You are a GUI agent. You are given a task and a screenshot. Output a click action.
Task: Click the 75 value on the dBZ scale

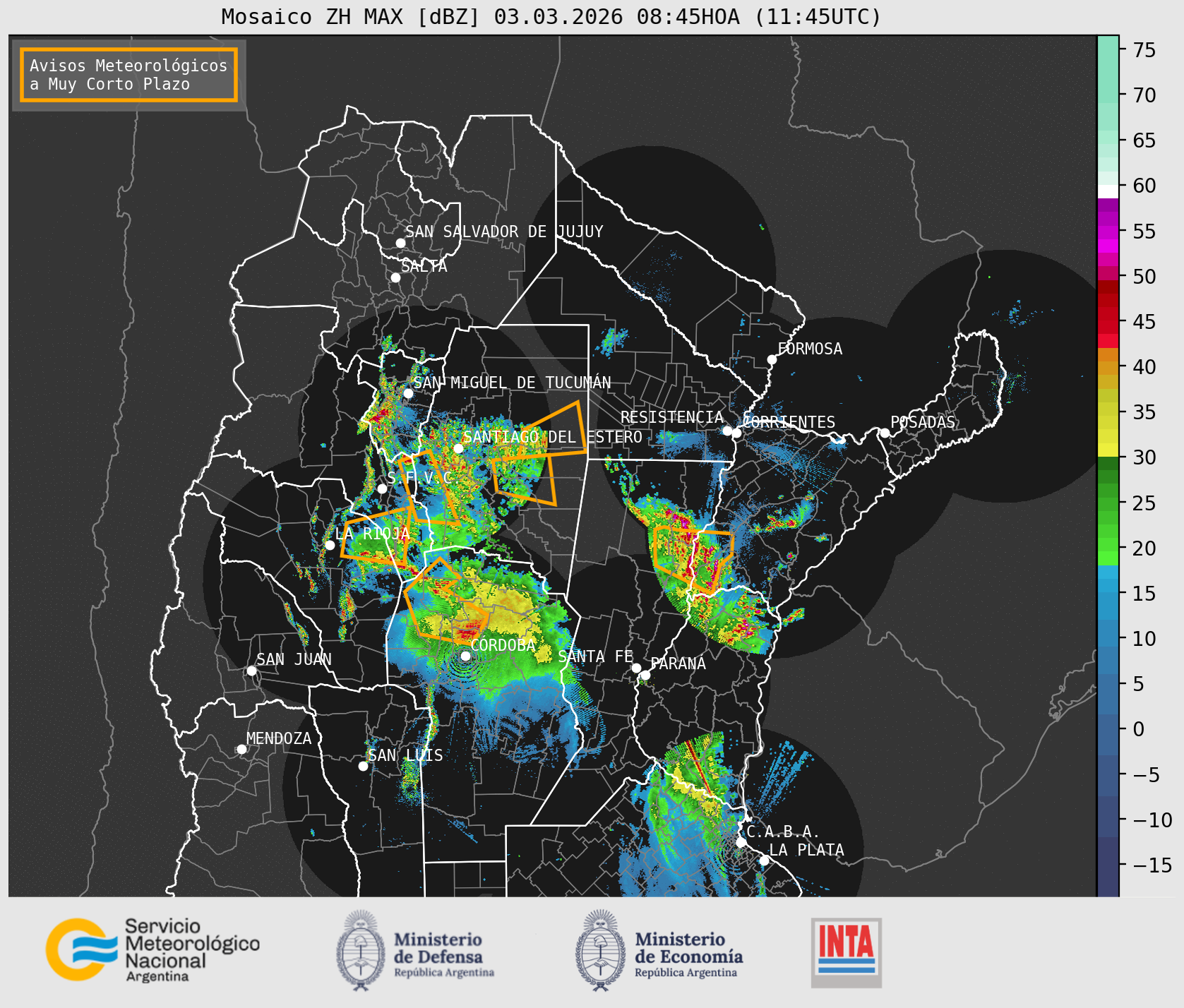pos(1144,50)
